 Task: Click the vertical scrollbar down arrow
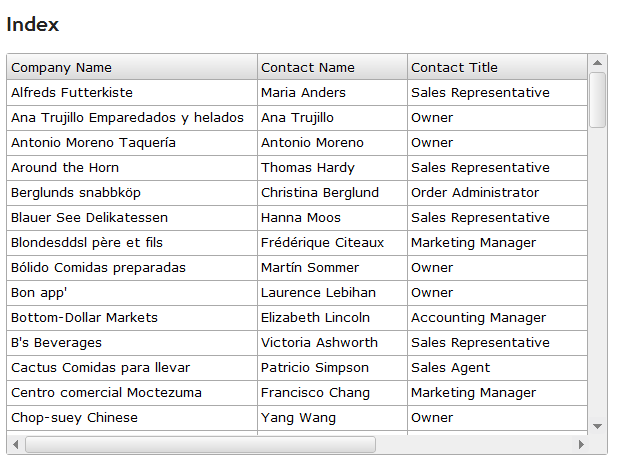coord(598,426)
